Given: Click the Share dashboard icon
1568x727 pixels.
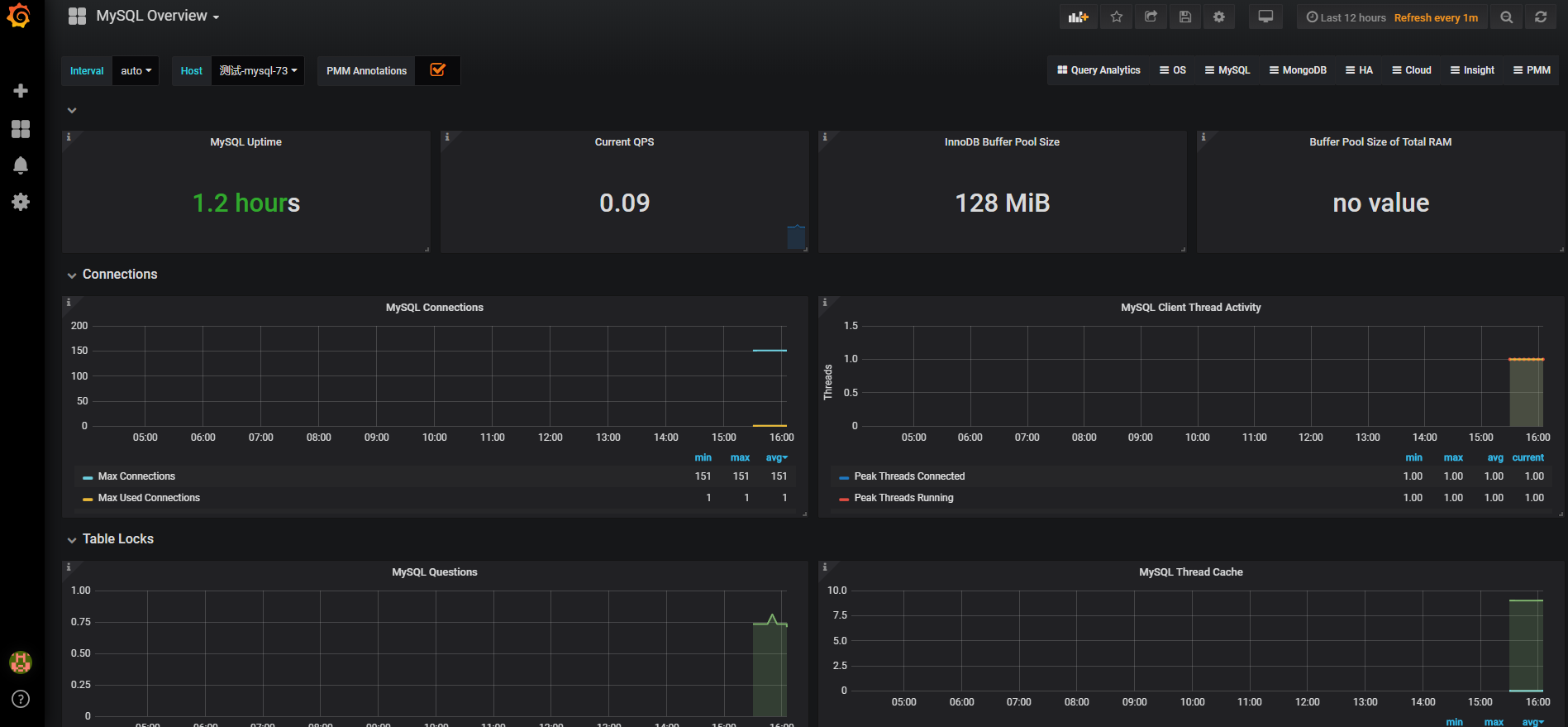Looking at the screenshot, I should pos(1151,17).
